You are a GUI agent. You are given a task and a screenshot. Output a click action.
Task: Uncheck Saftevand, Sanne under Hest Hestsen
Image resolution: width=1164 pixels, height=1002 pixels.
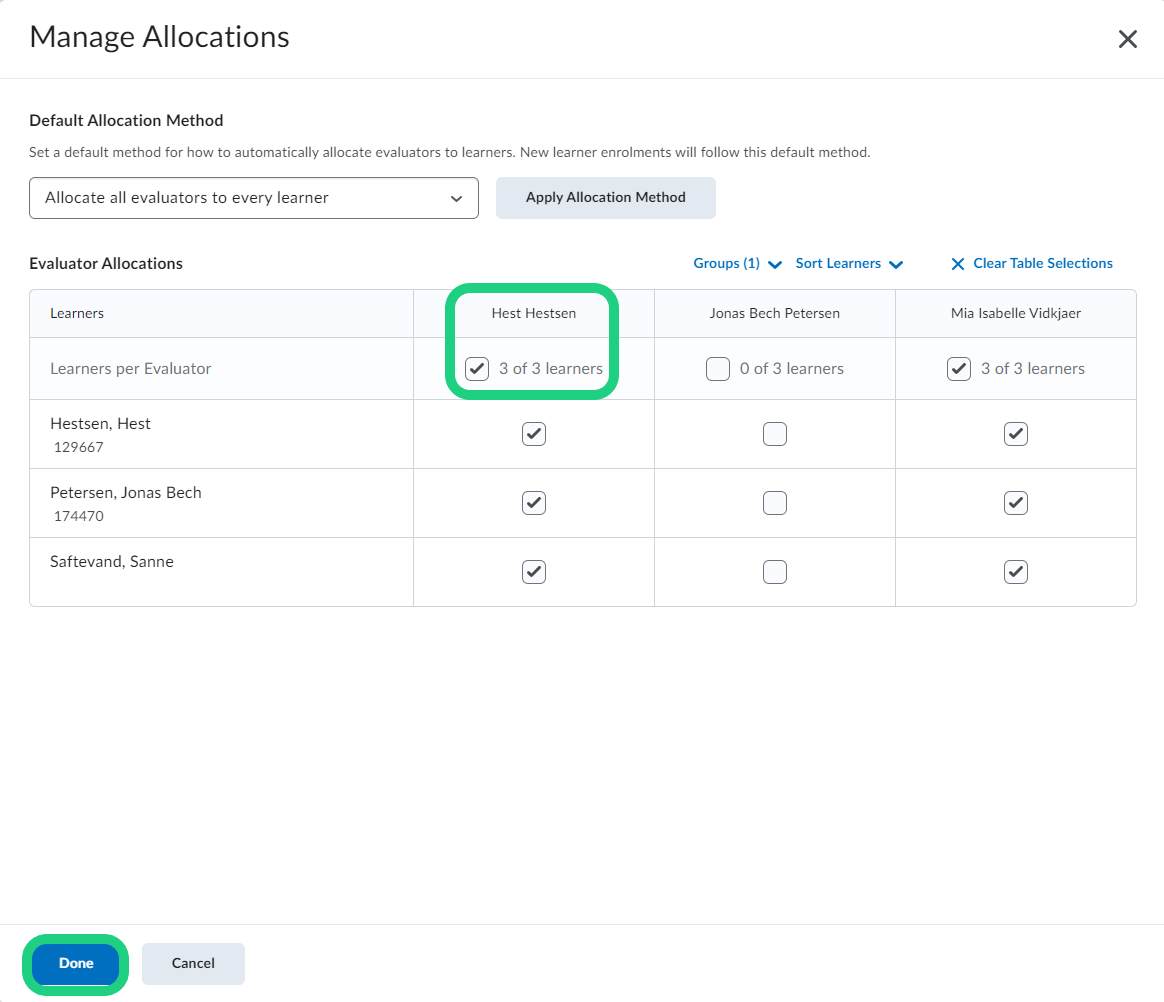[x=533, y=571]
